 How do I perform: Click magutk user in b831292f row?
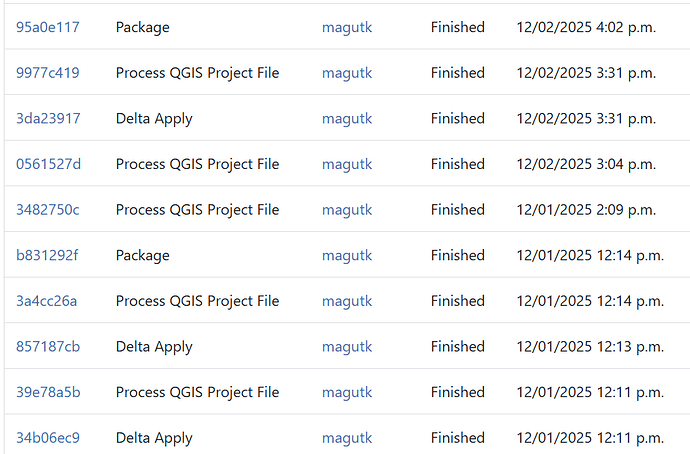[x=347, y=255]
